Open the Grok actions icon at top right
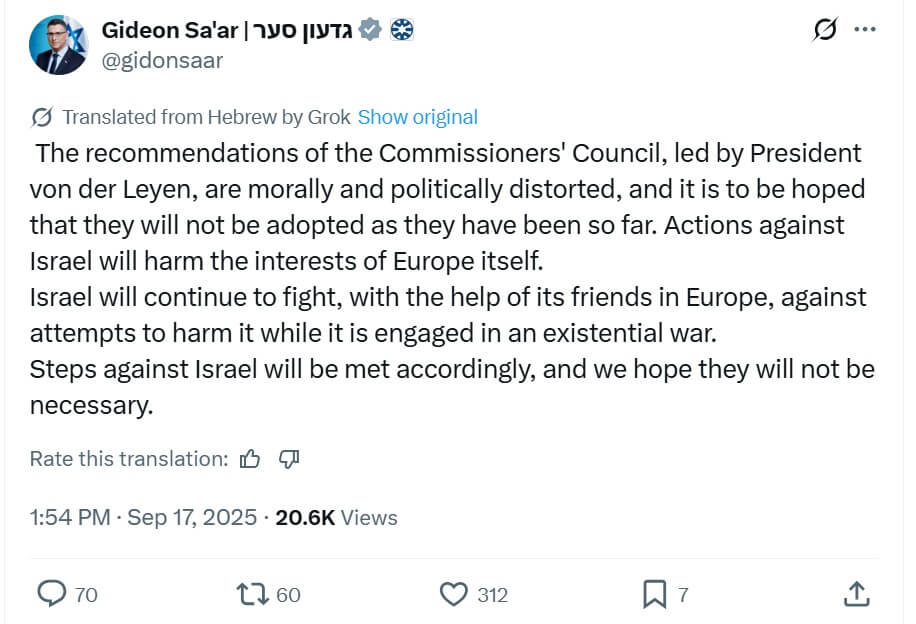Screen dimensions: 916x624 [x=825, y=30]
